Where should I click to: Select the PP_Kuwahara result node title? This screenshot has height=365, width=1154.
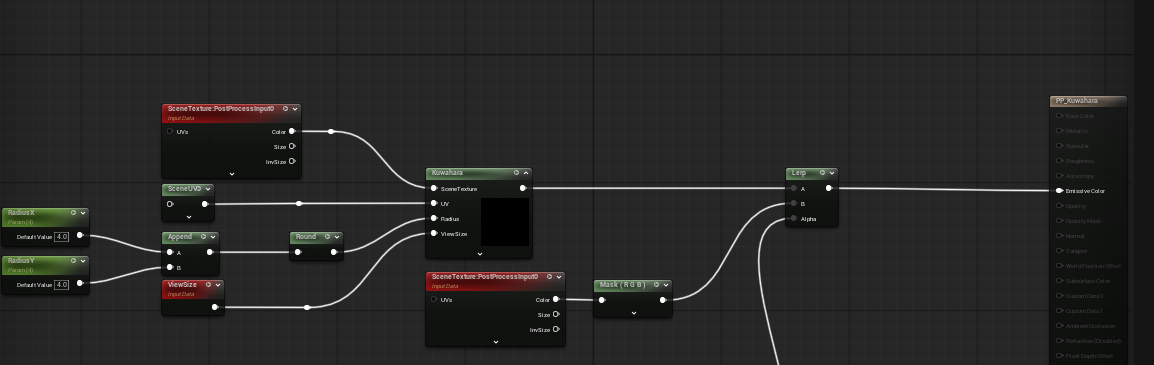[x=1077, y=101]
